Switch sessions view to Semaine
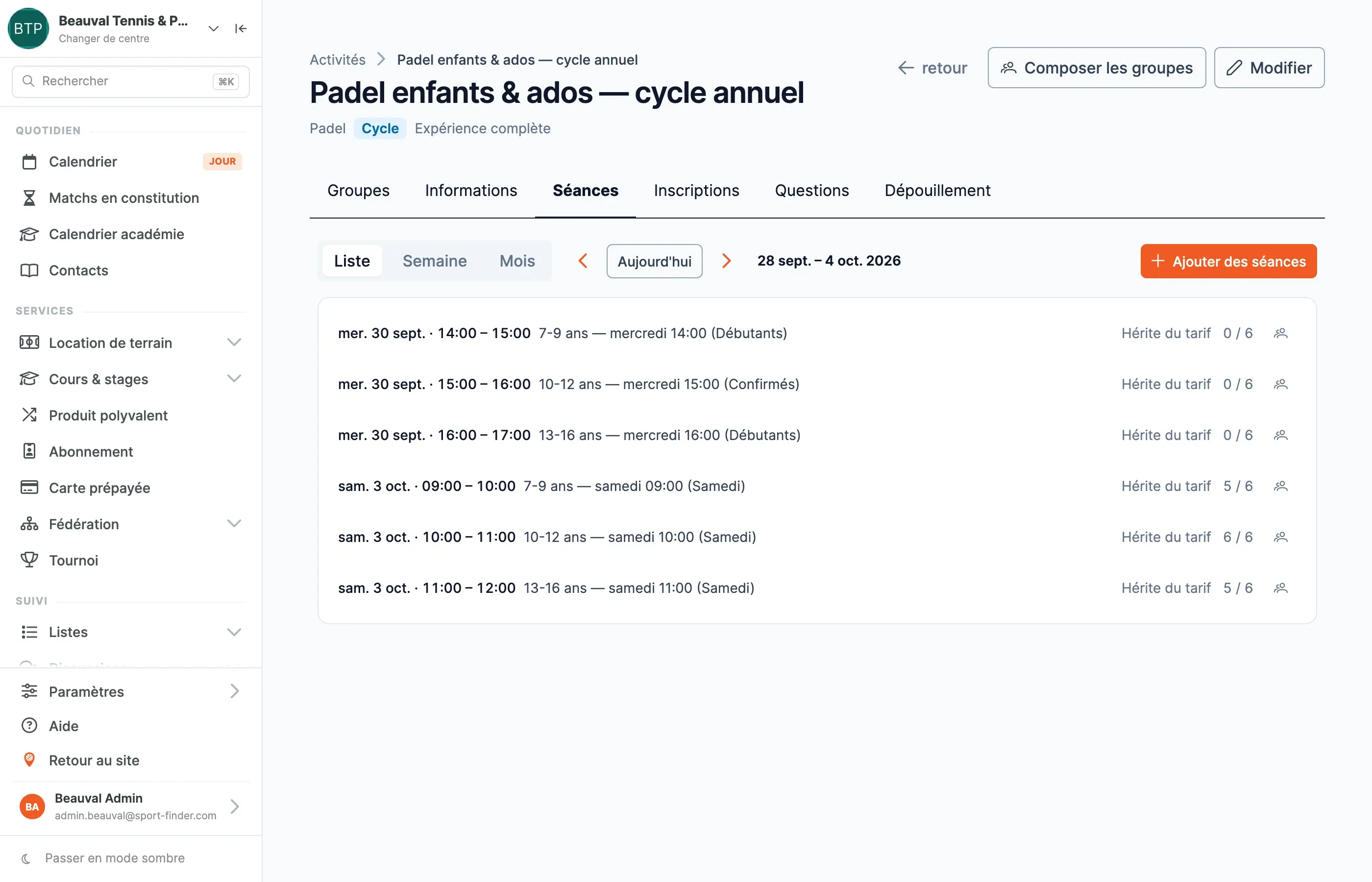This screenshot has height=882, width=1372. (x=434, y=261)
